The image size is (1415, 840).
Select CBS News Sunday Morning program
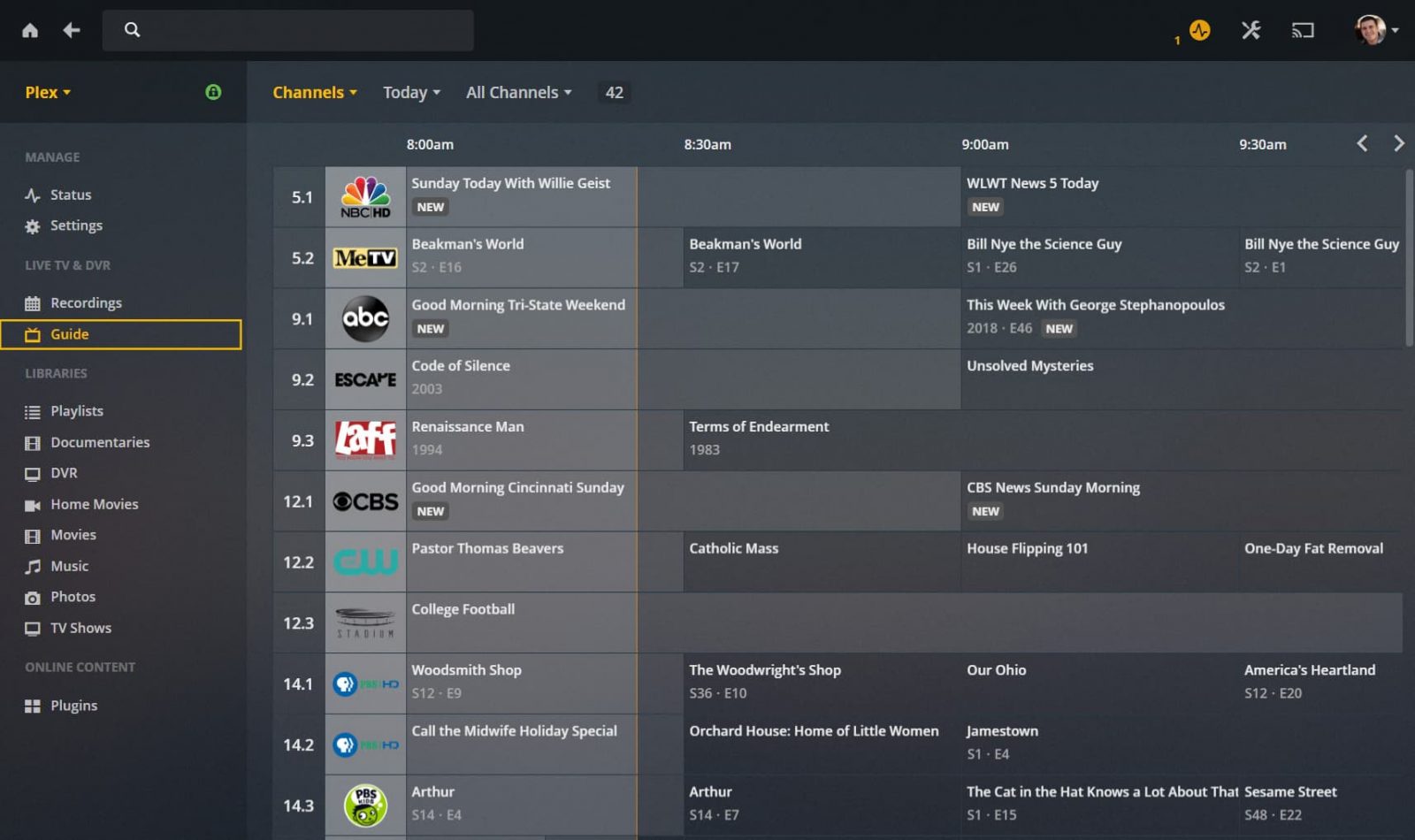(1182, 501)
